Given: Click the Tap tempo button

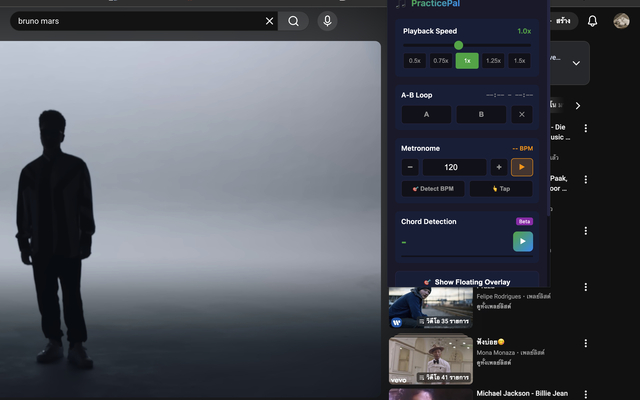Looking at the screenshot, I should pyautogui.click(x=501, y=189).
